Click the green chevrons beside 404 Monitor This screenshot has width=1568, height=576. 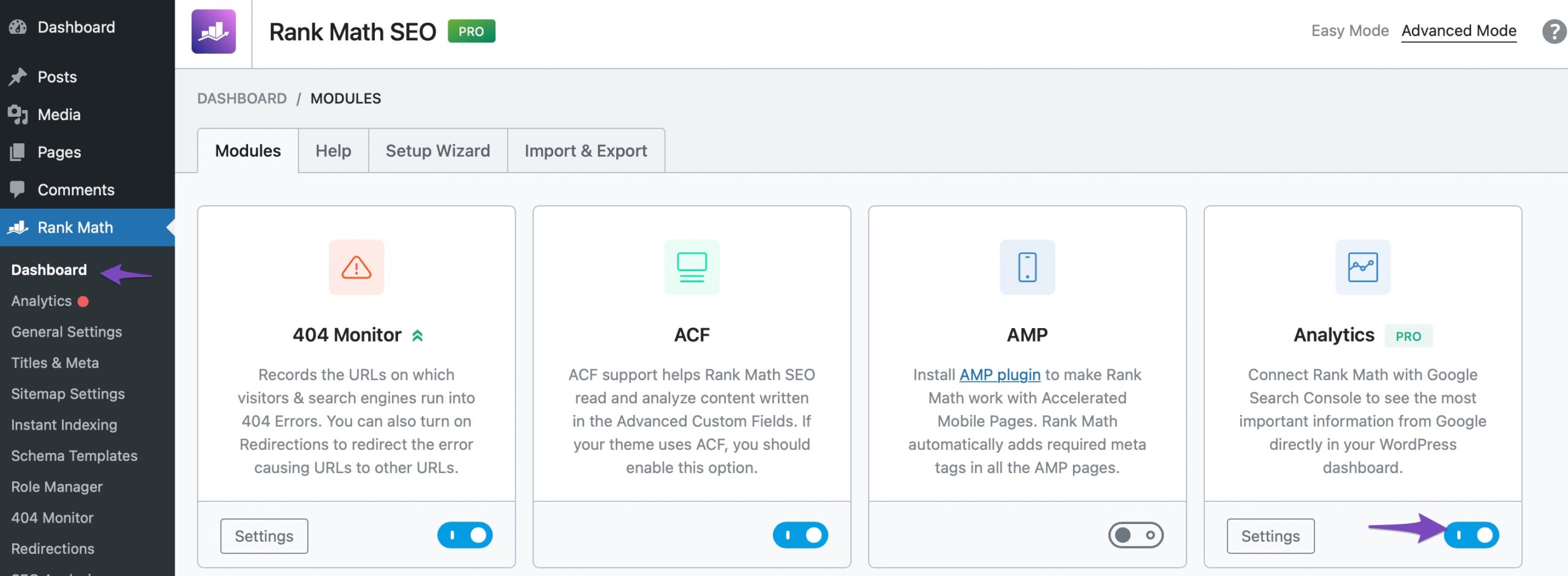(417, 335)
